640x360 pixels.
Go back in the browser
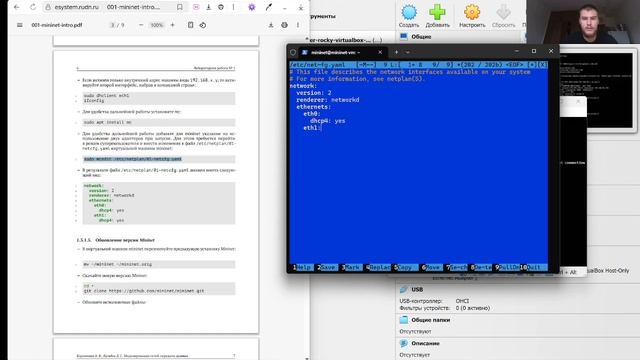click(x=16, y=7)
